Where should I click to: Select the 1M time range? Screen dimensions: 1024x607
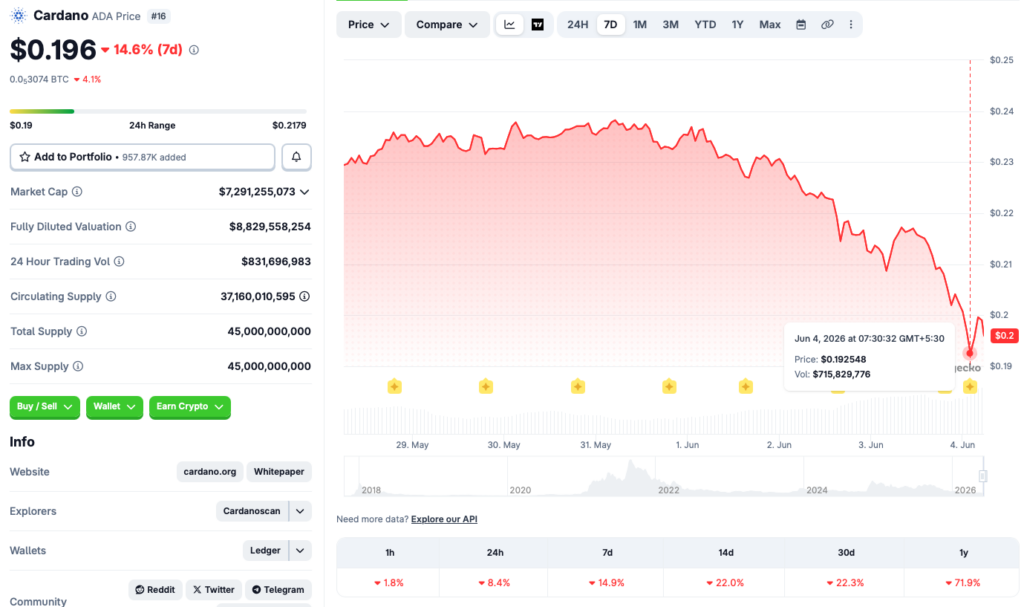pyautogui.click(x=640, y=25)
